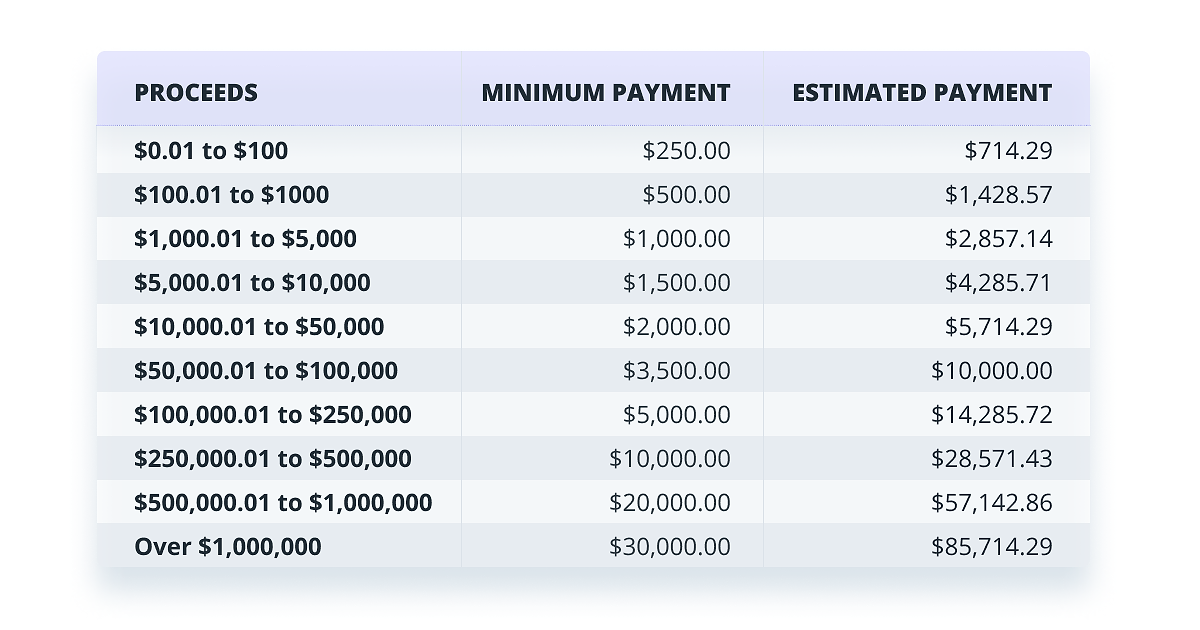Click the PROCEEDS column header
1200x630 pixels.
[x=196, y=93]
